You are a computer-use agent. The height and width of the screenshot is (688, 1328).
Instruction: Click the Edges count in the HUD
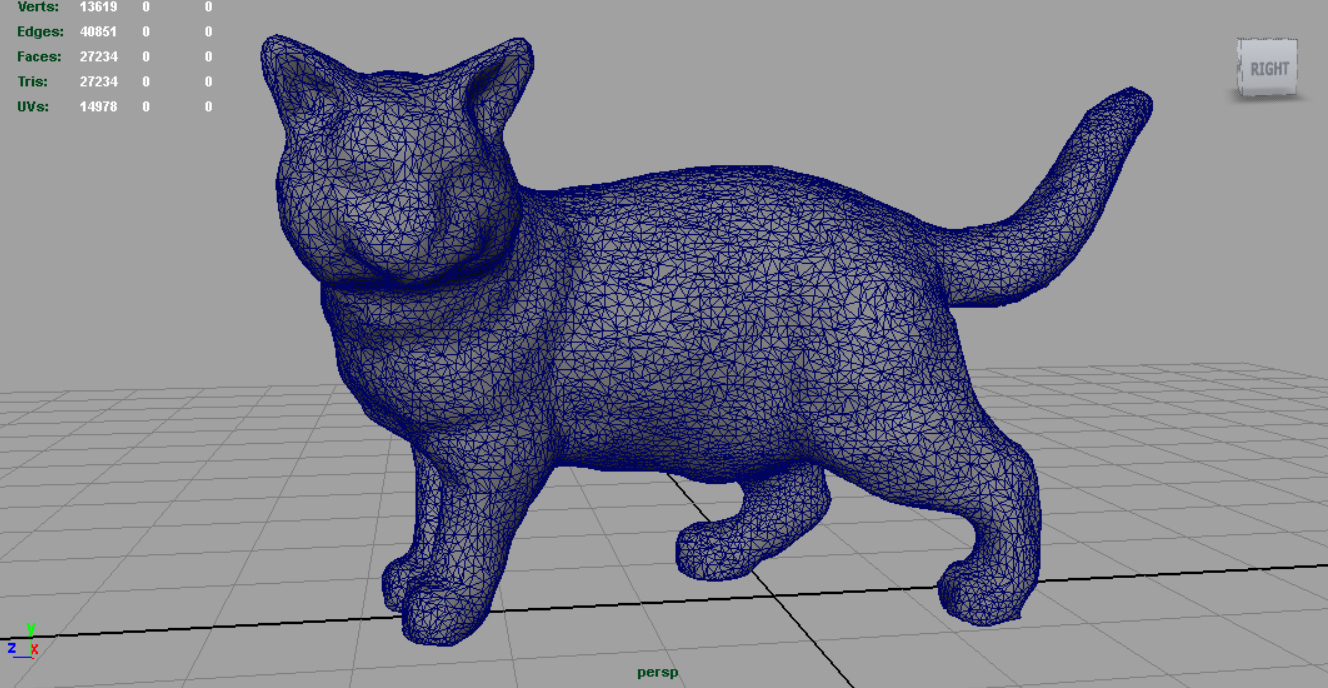98,31
